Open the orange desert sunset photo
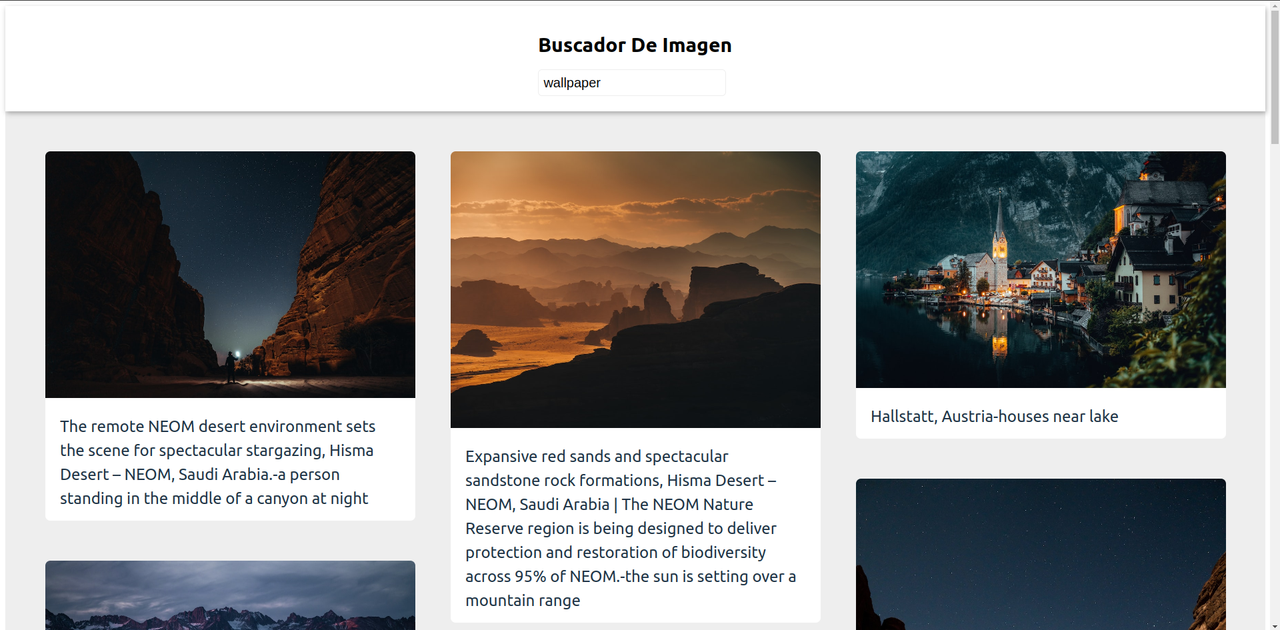The width and height of the screenshot is (1280, 630). 636,290
